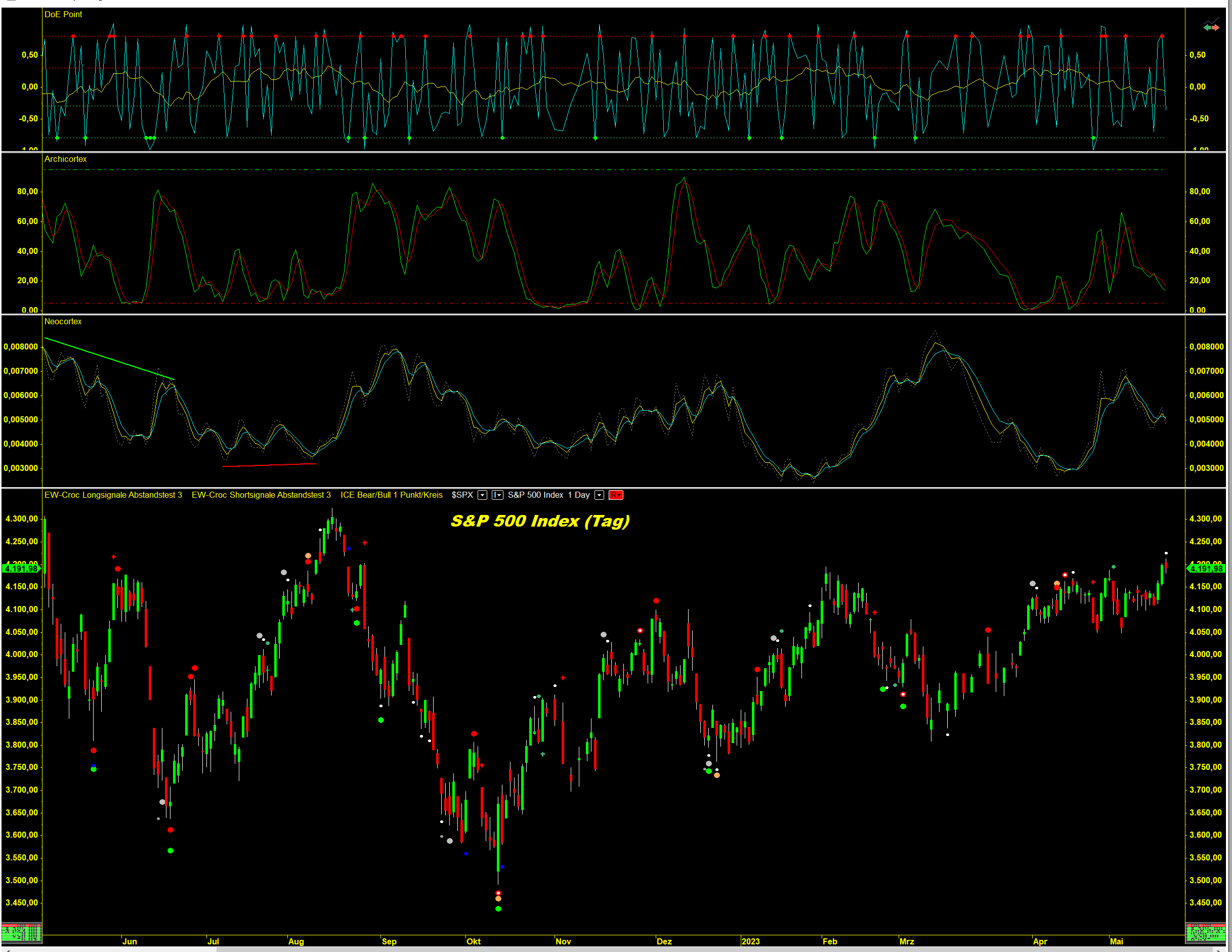Click the Neocortex indicator title
This screenshot has width=1232, height=952.
point(63,322)
